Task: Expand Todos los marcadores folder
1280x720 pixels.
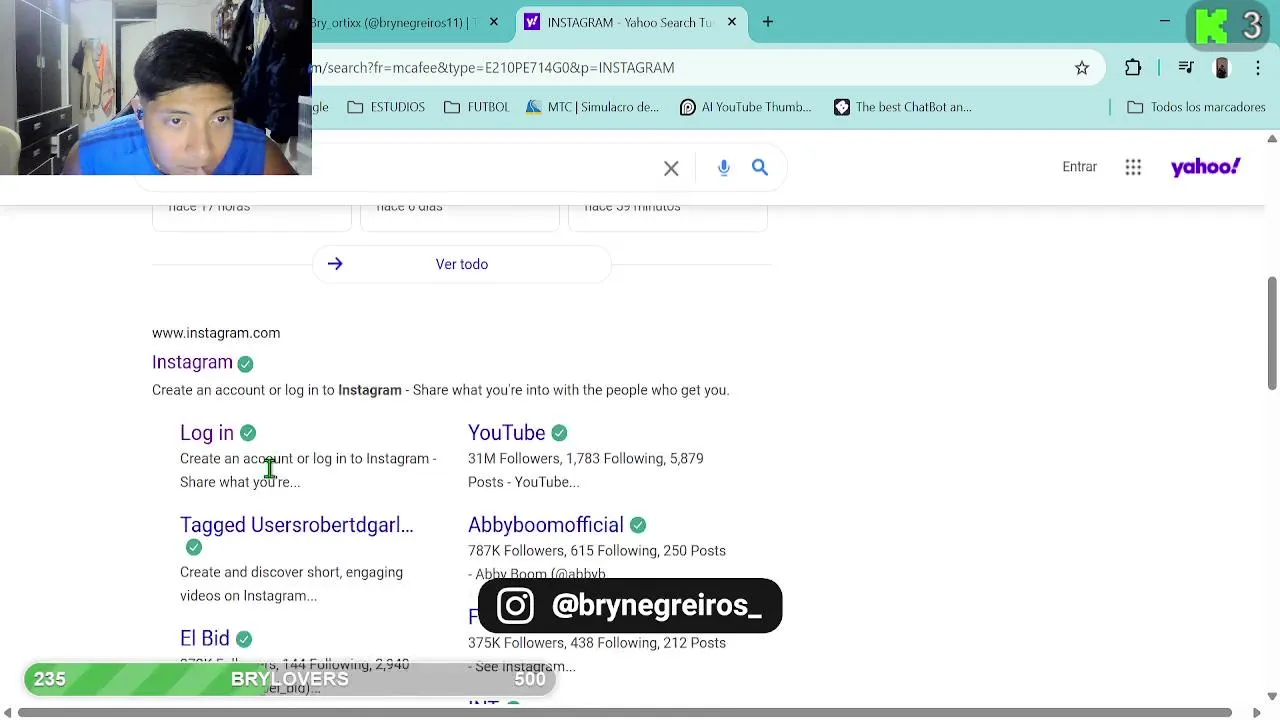Action: [x=1196, y=107]
